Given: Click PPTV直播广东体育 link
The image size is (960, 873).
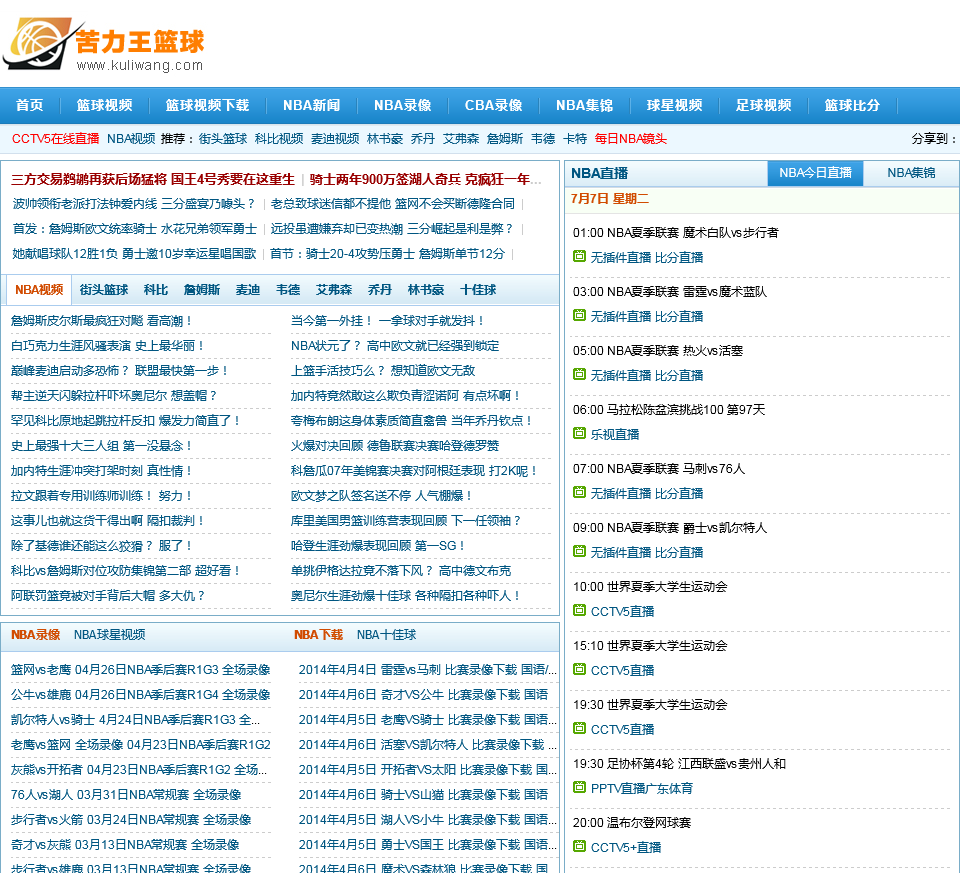Looking at the screenshot, I should pos(642,789).
